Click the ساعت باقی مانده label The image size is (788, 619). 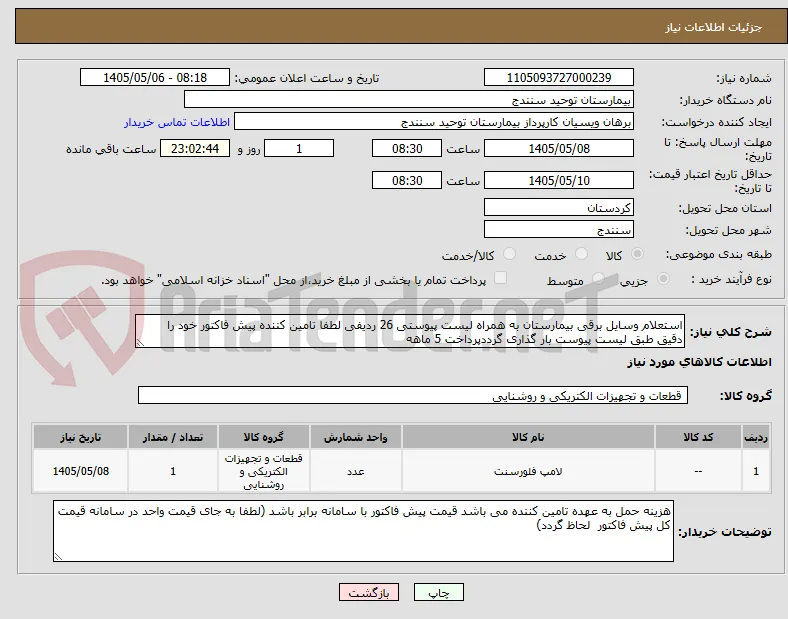pyautogui.click(x=111, y=149)
